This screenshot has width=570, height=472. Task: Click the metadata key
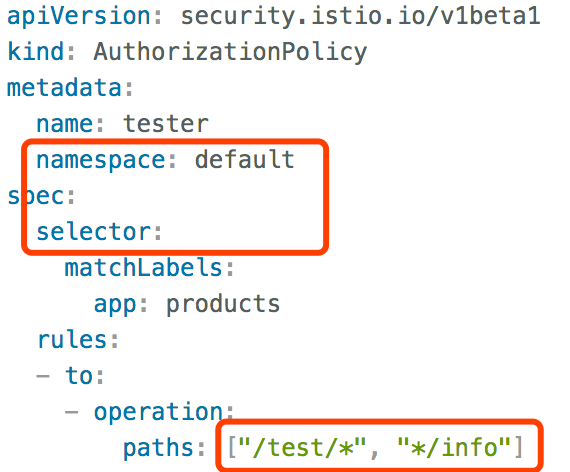[x=64, y=88]
